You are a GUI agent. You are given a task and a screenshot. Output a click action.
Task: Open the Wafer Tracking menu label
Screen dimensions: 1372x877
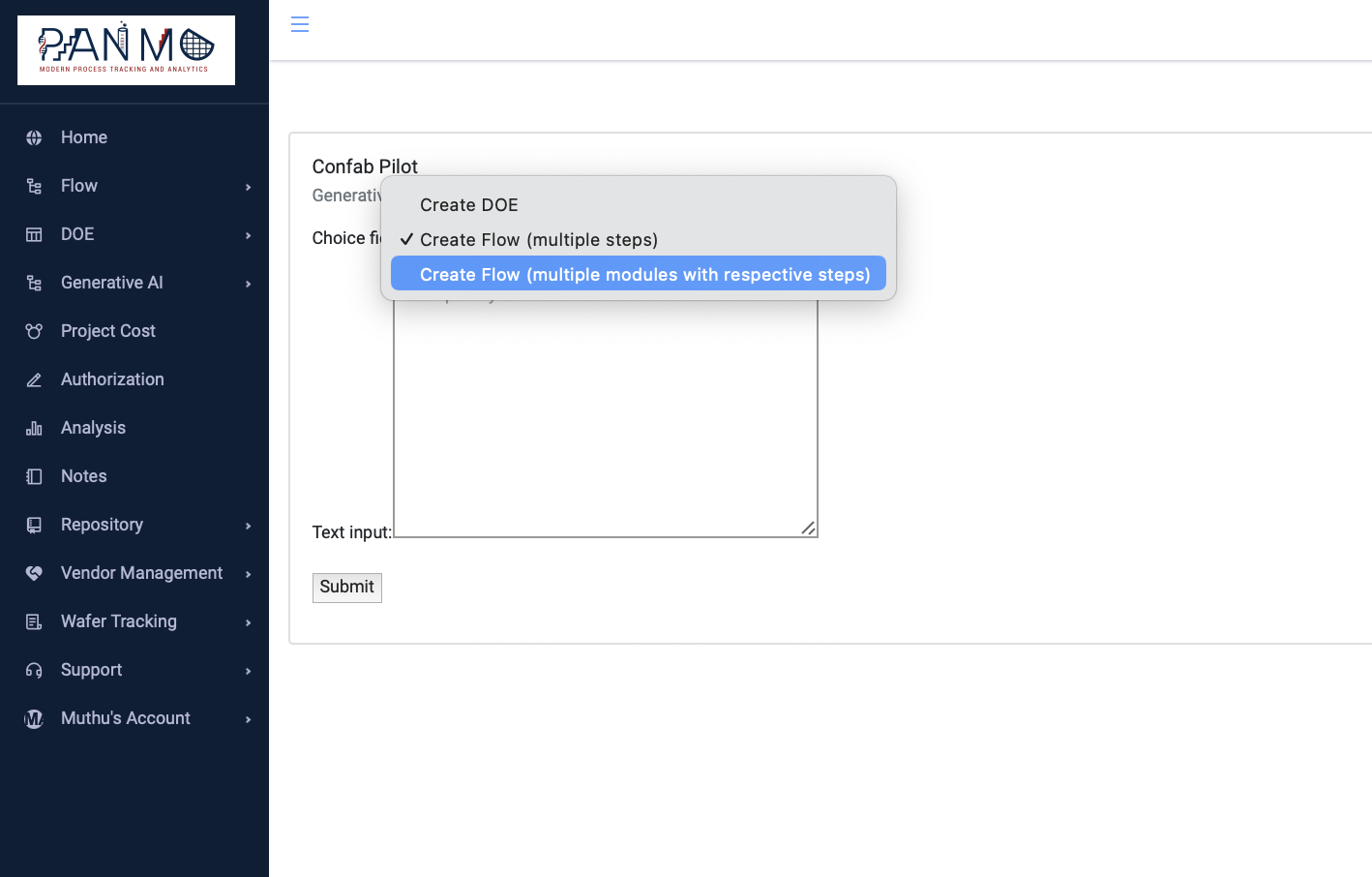click(119, 621)
